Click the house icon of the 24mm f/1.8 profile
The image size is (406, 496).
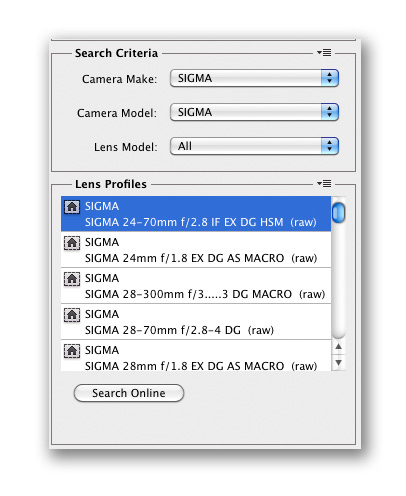(x=72, y=243)
